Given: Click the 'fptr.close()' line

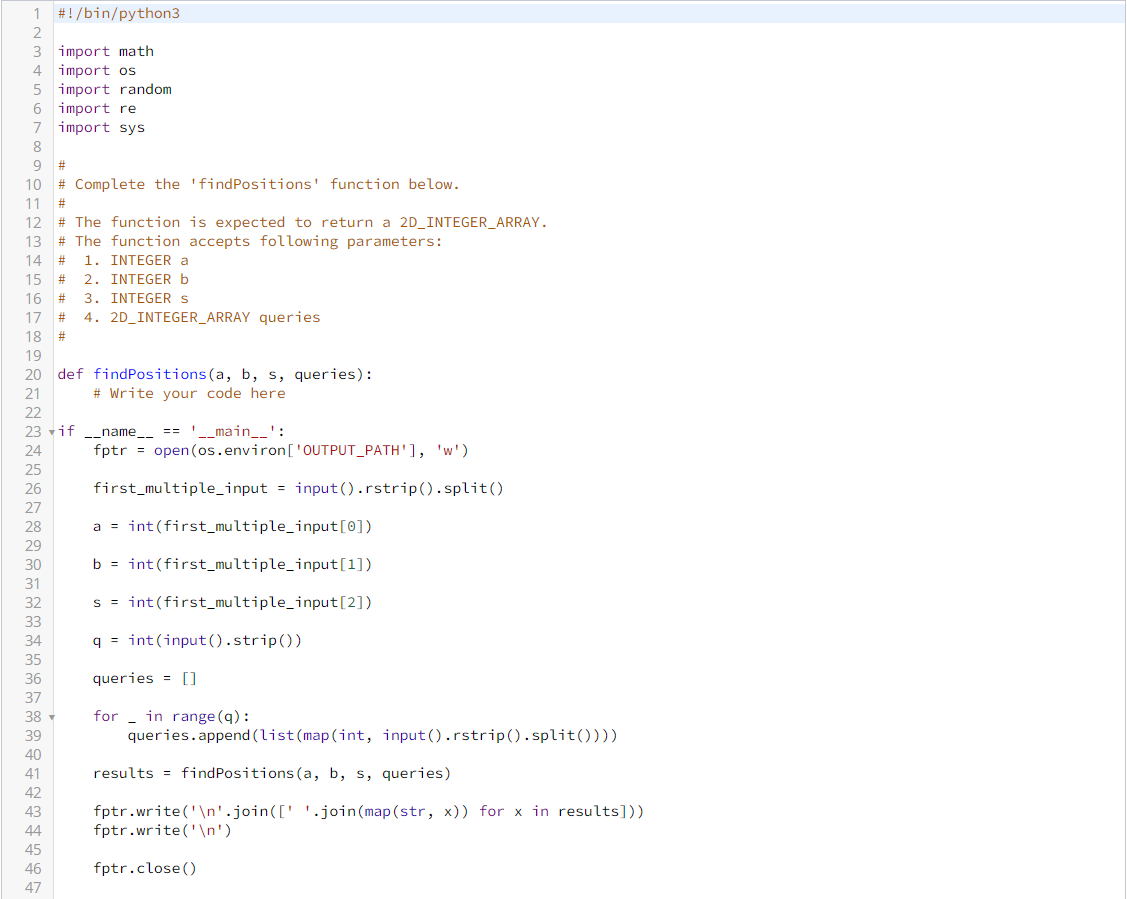Looking at the screenshot, I should pos(144,869).
